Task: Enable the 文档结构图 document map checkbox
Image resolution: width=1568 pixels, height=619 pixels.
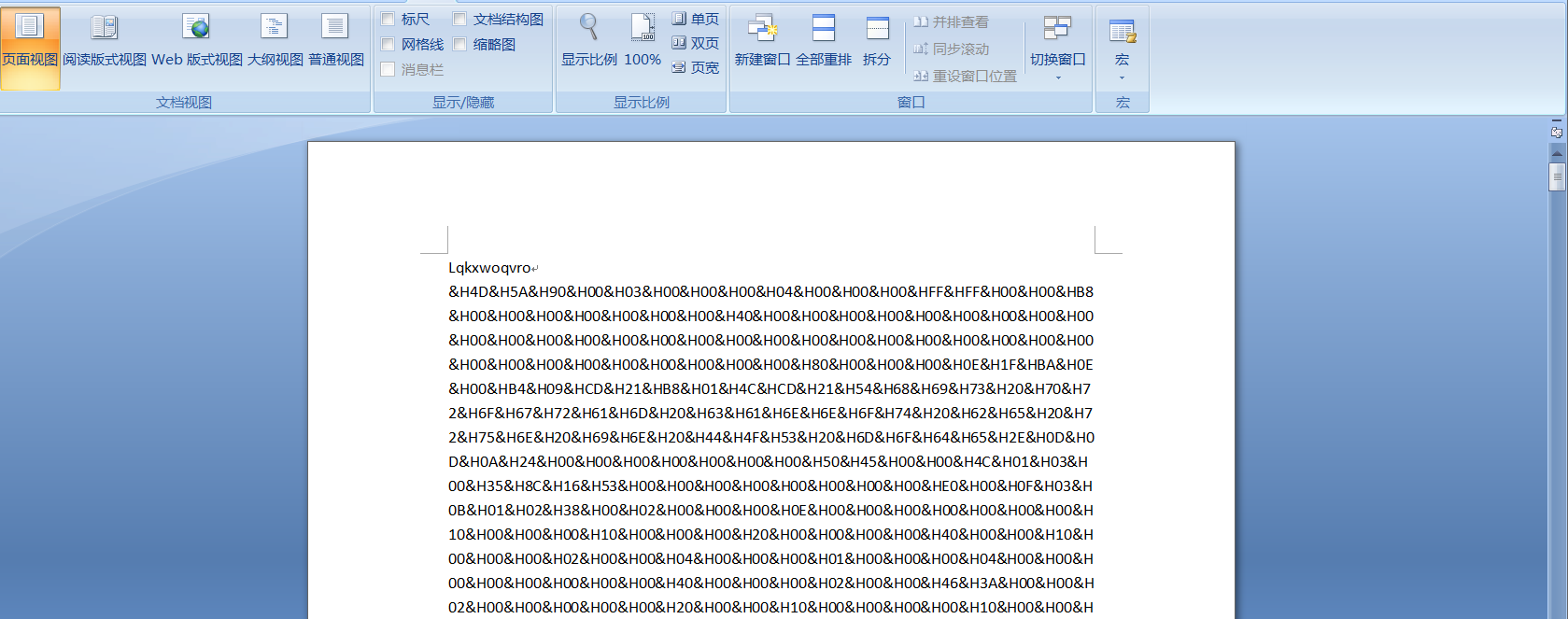Action: (459, 19)
